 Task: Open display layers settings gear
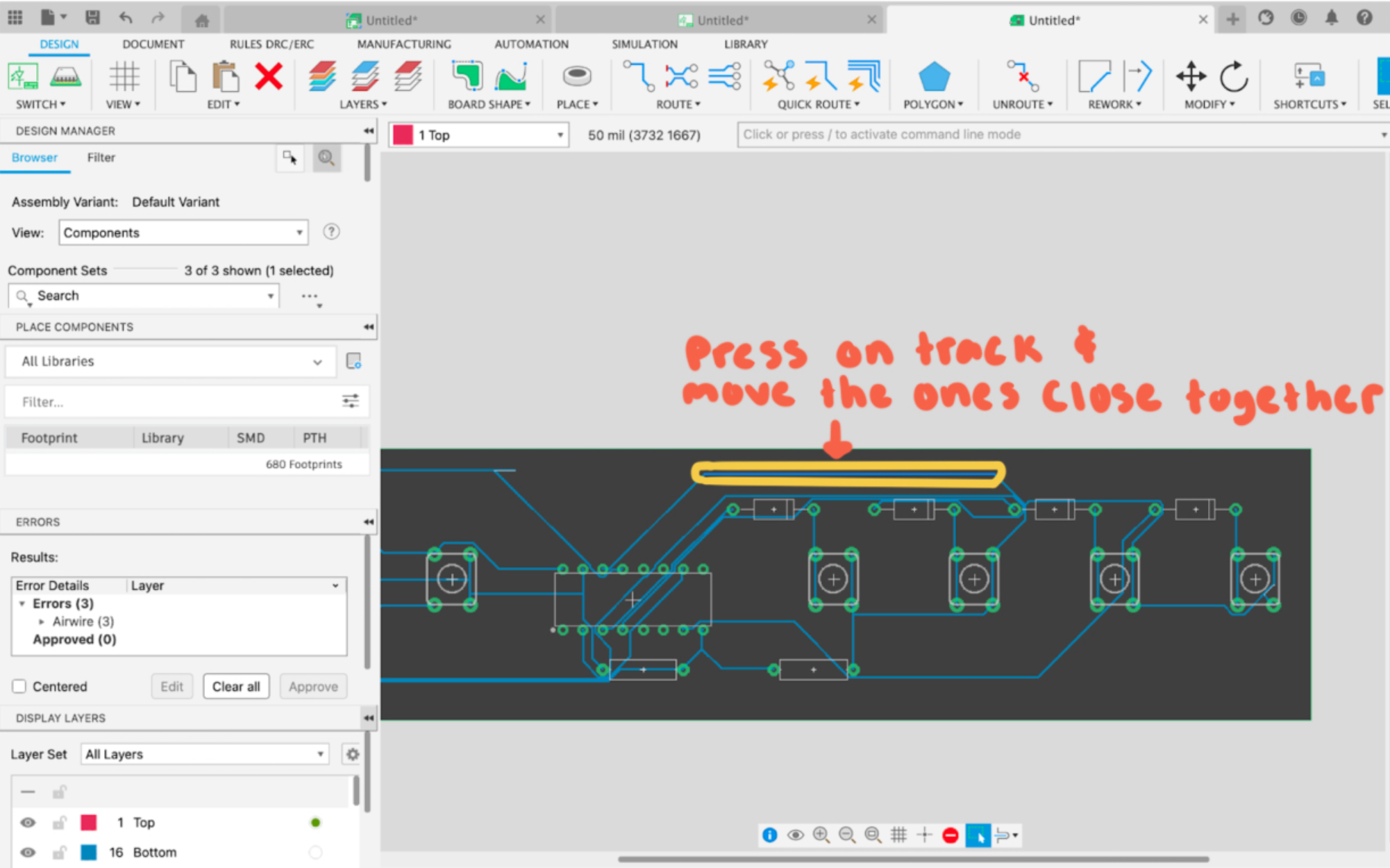[353, 754]
